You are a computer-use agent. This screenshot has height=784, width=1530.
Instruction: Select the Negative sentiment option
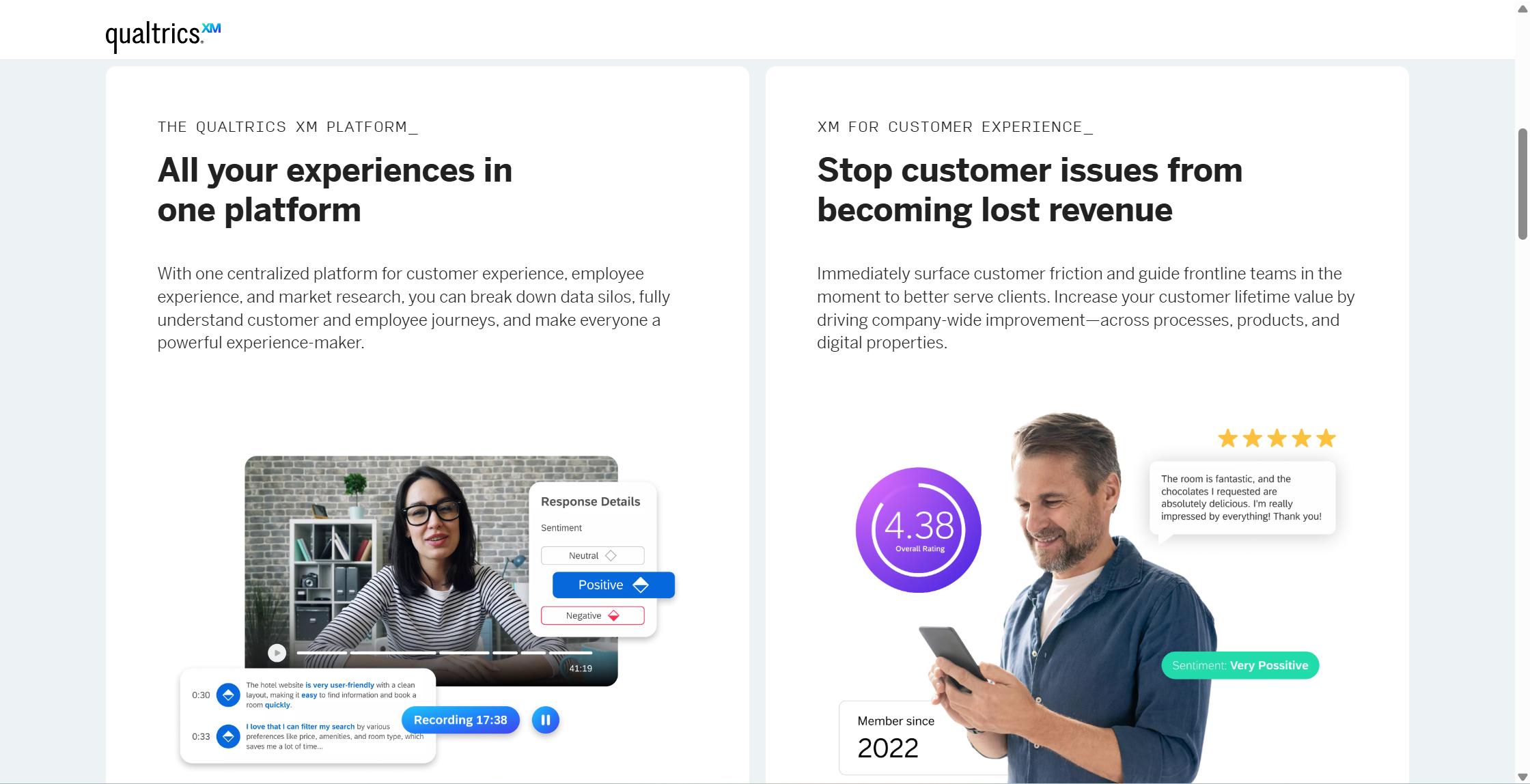click(x=592, y=616)
